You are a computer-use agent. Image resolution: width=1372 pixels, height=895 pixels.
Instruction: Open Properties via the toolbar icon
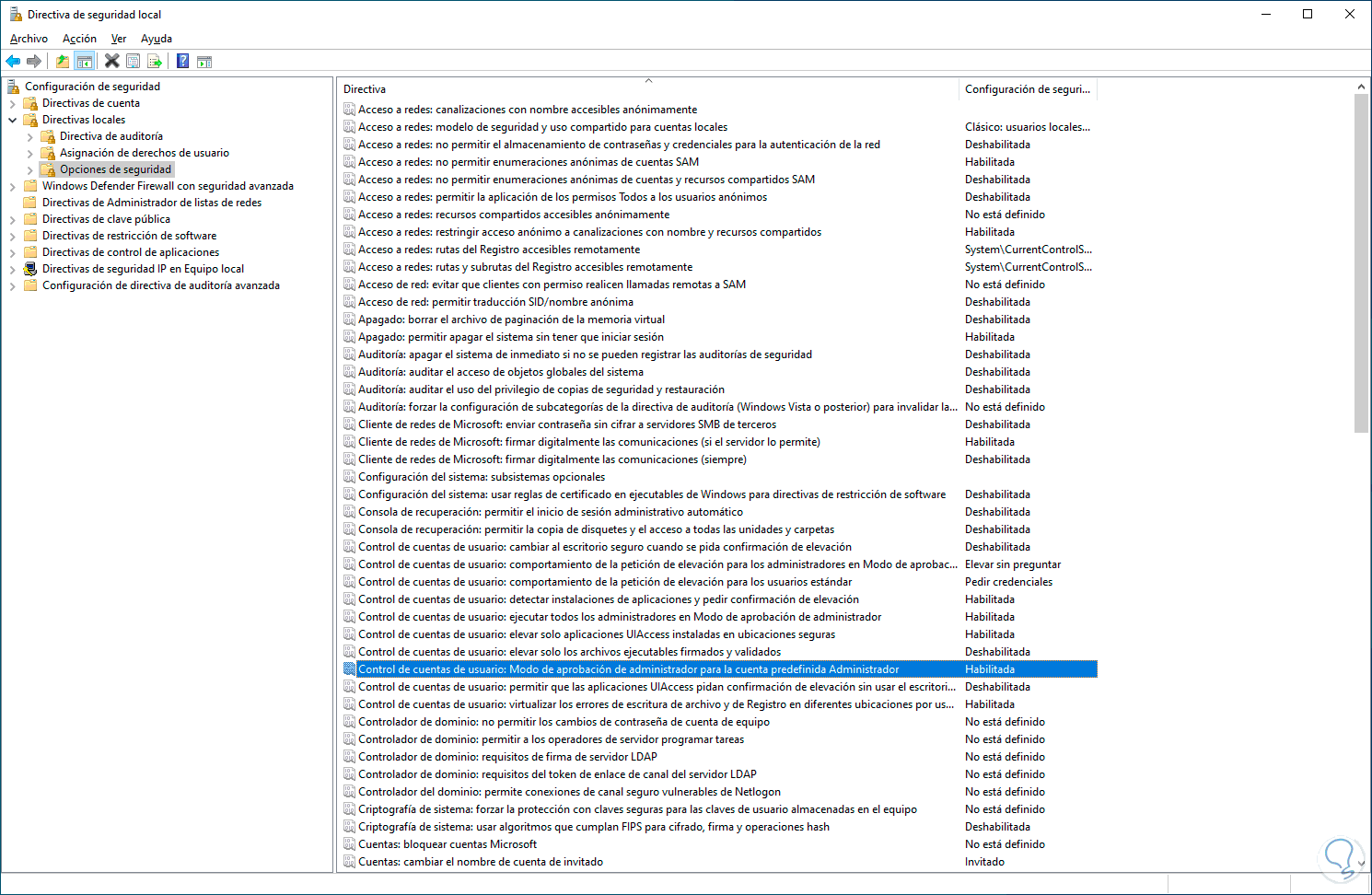tap(133, 62)
